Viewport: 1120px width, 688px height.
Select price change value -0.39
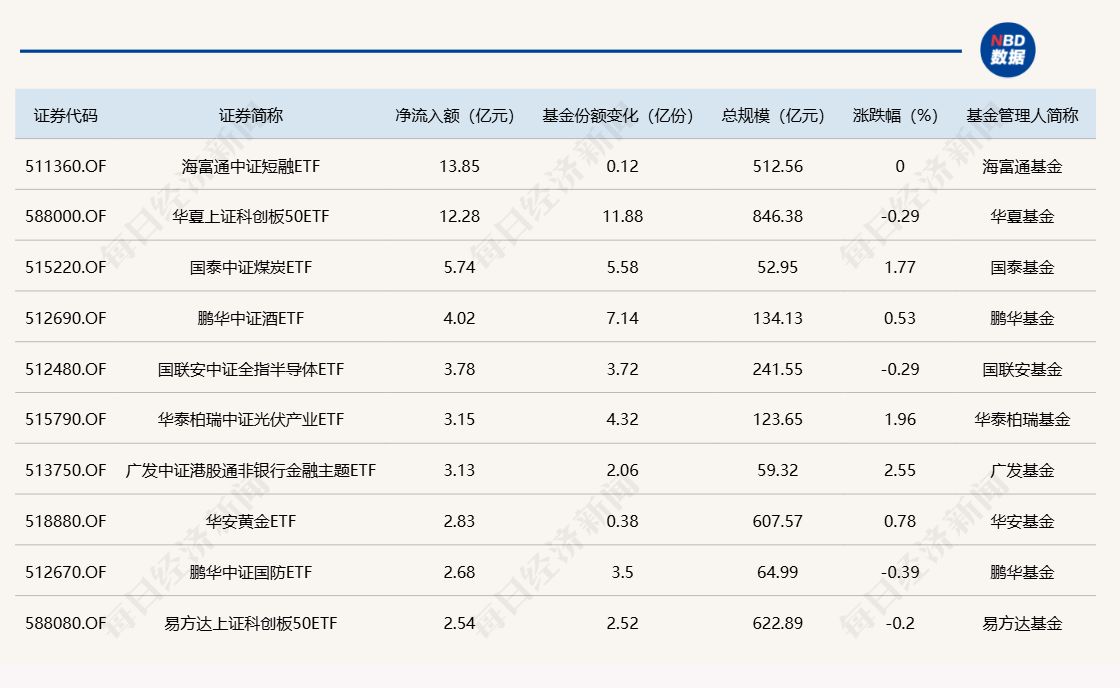[x=900, y=572]
